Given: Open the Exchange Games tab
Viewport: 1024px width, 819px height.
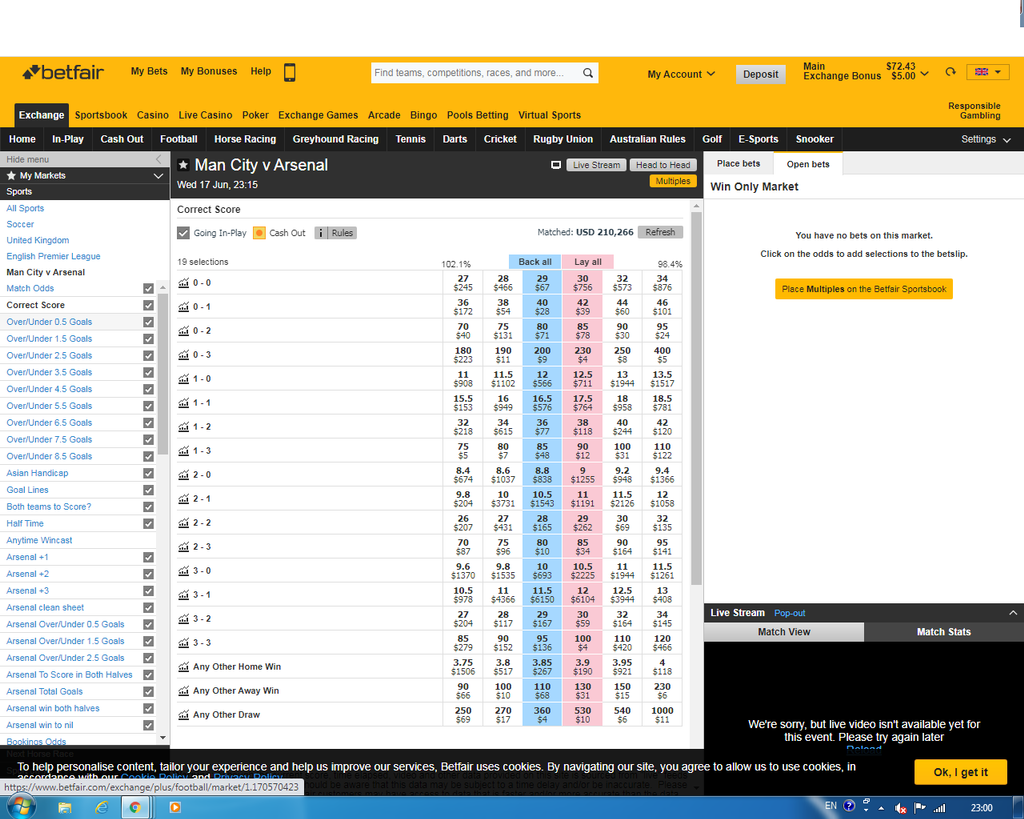Looking at the screenshot, I should [x=318, y=115].
